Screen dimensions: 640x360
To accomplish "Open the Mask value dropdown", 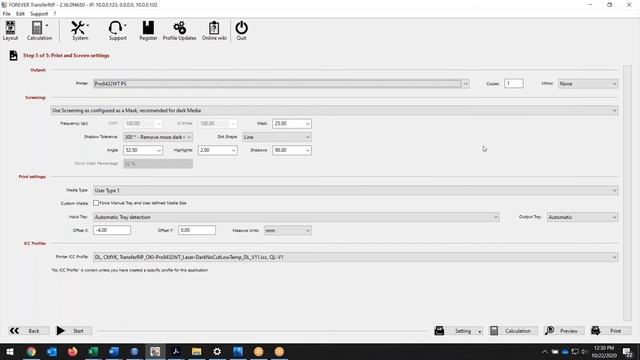I will click(308, 124).
